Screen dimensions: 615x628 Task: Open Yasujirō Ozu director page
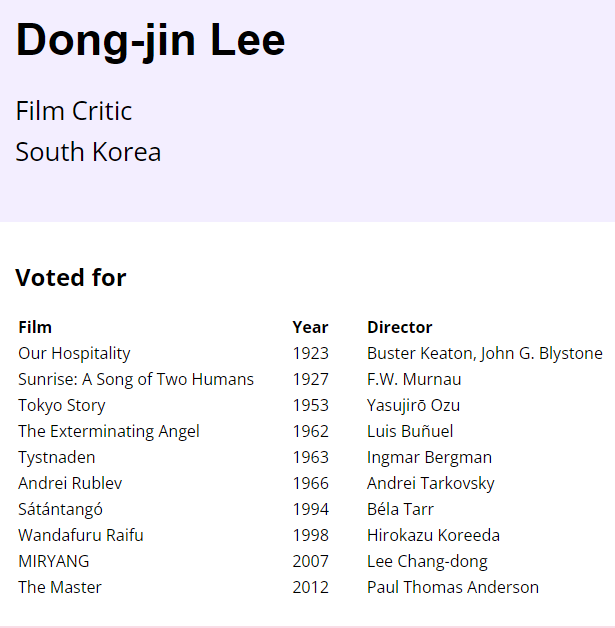click(413, 405)
